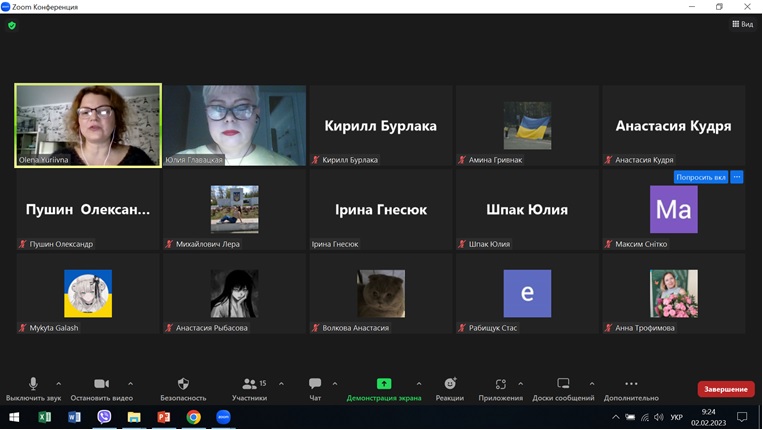
Task: Expand whiteboards options arrow
Action: 592,384
